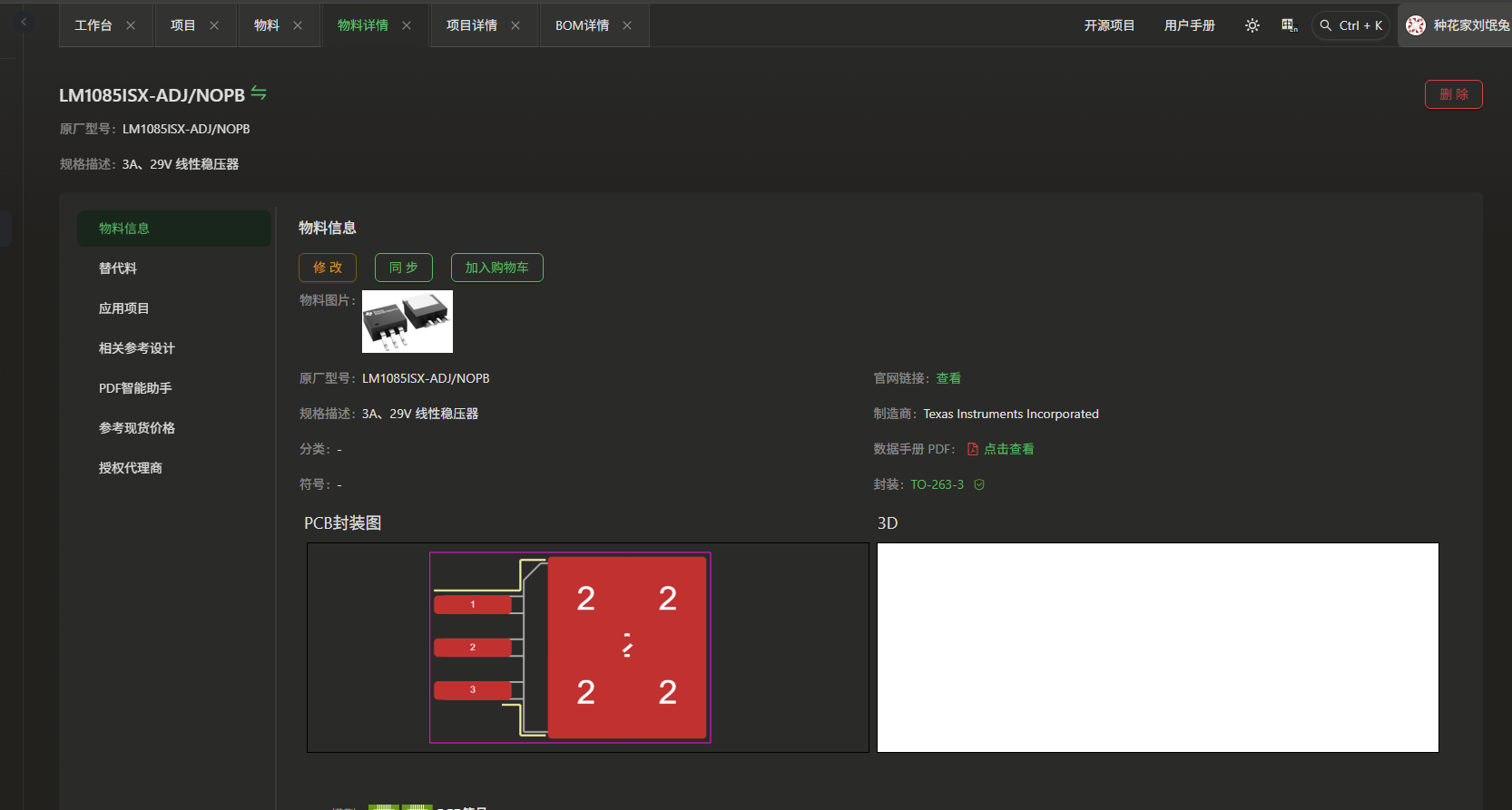The height and width of the screenshot is (810, 1512).
Task: Switch language with the 中/En icon
Action: point(1289,25)
